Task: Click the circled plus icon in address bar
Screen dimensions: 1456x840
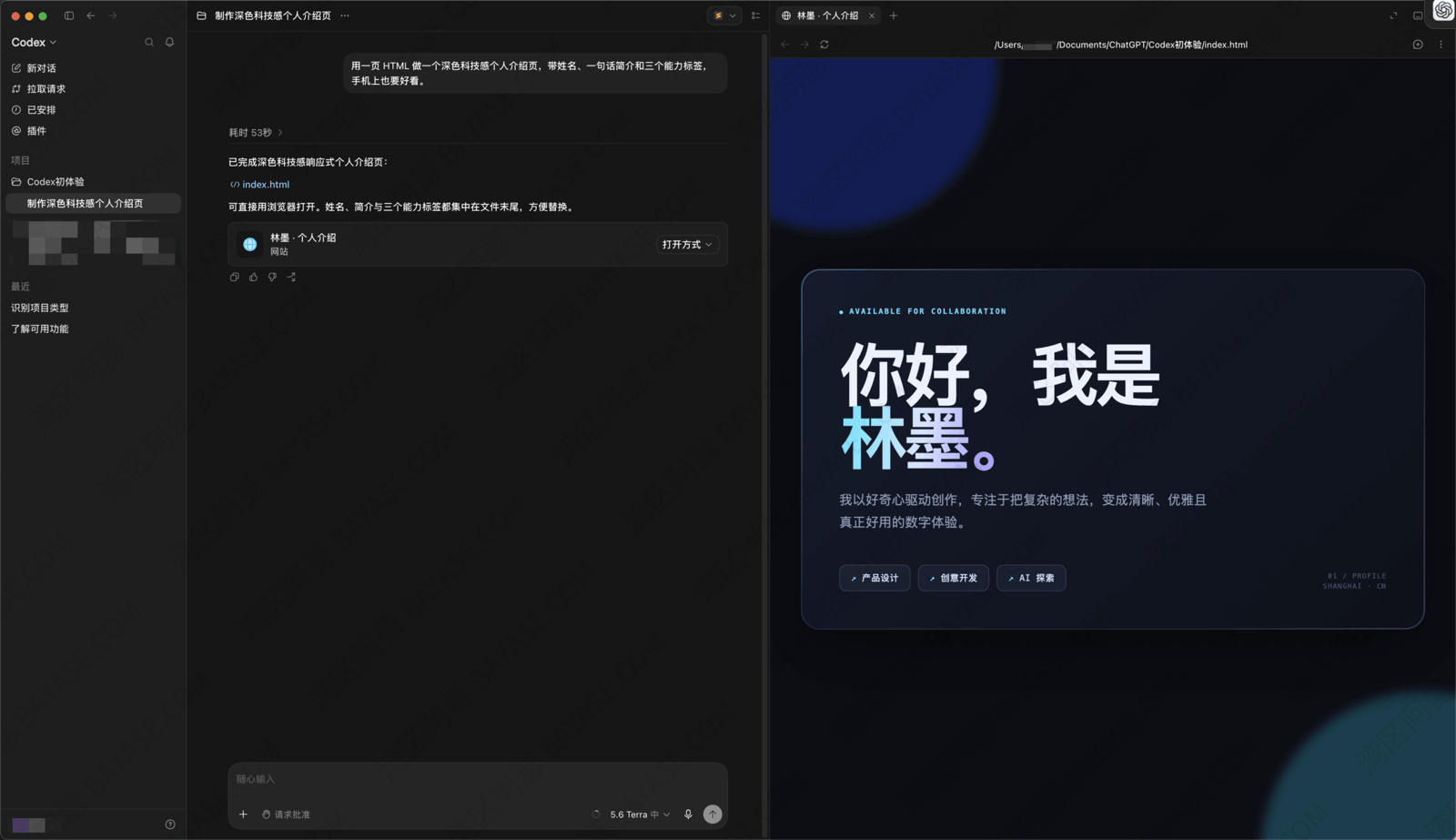Action: point(1418,45)
